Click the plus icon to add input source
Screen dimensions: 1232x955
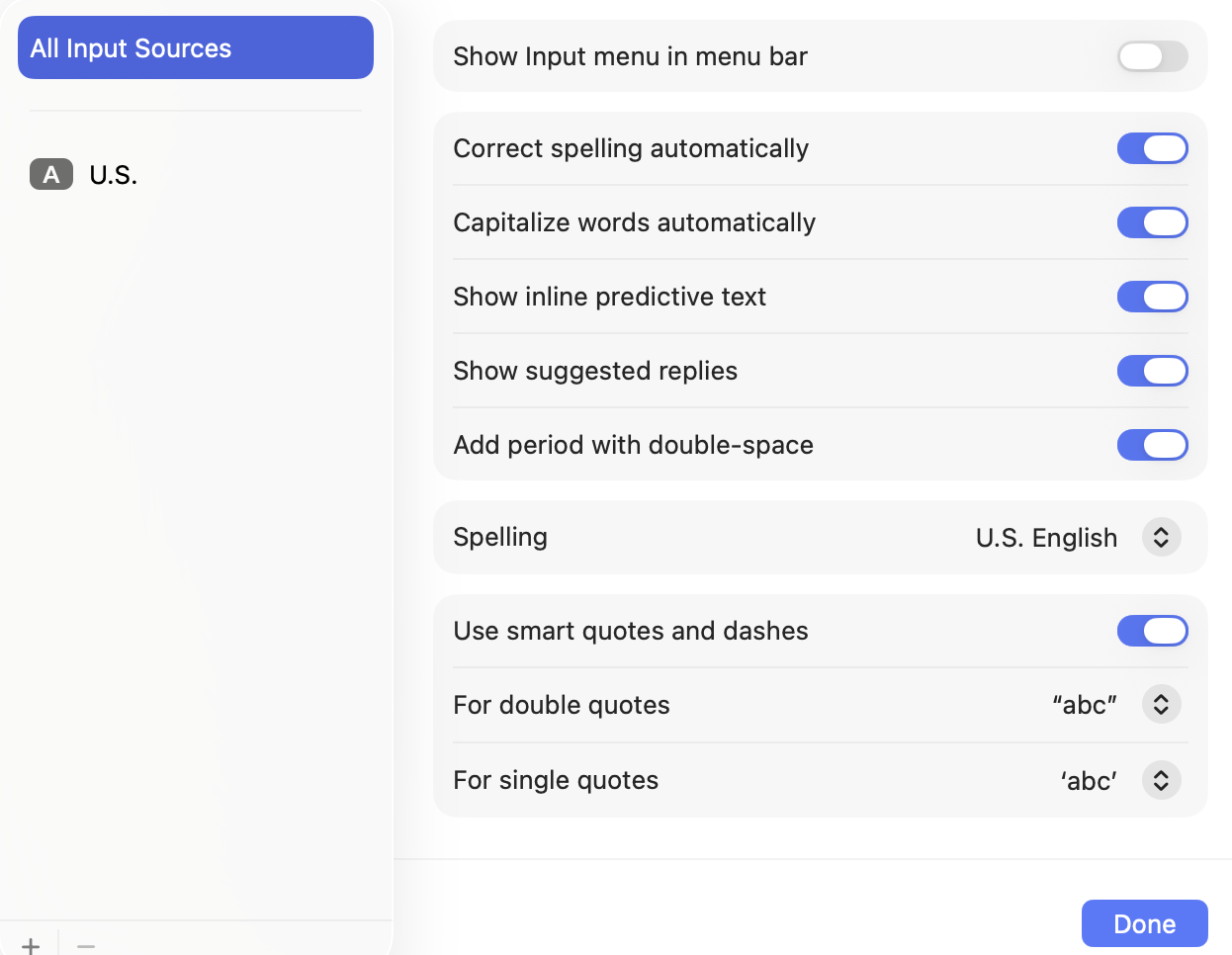(31, 945)
